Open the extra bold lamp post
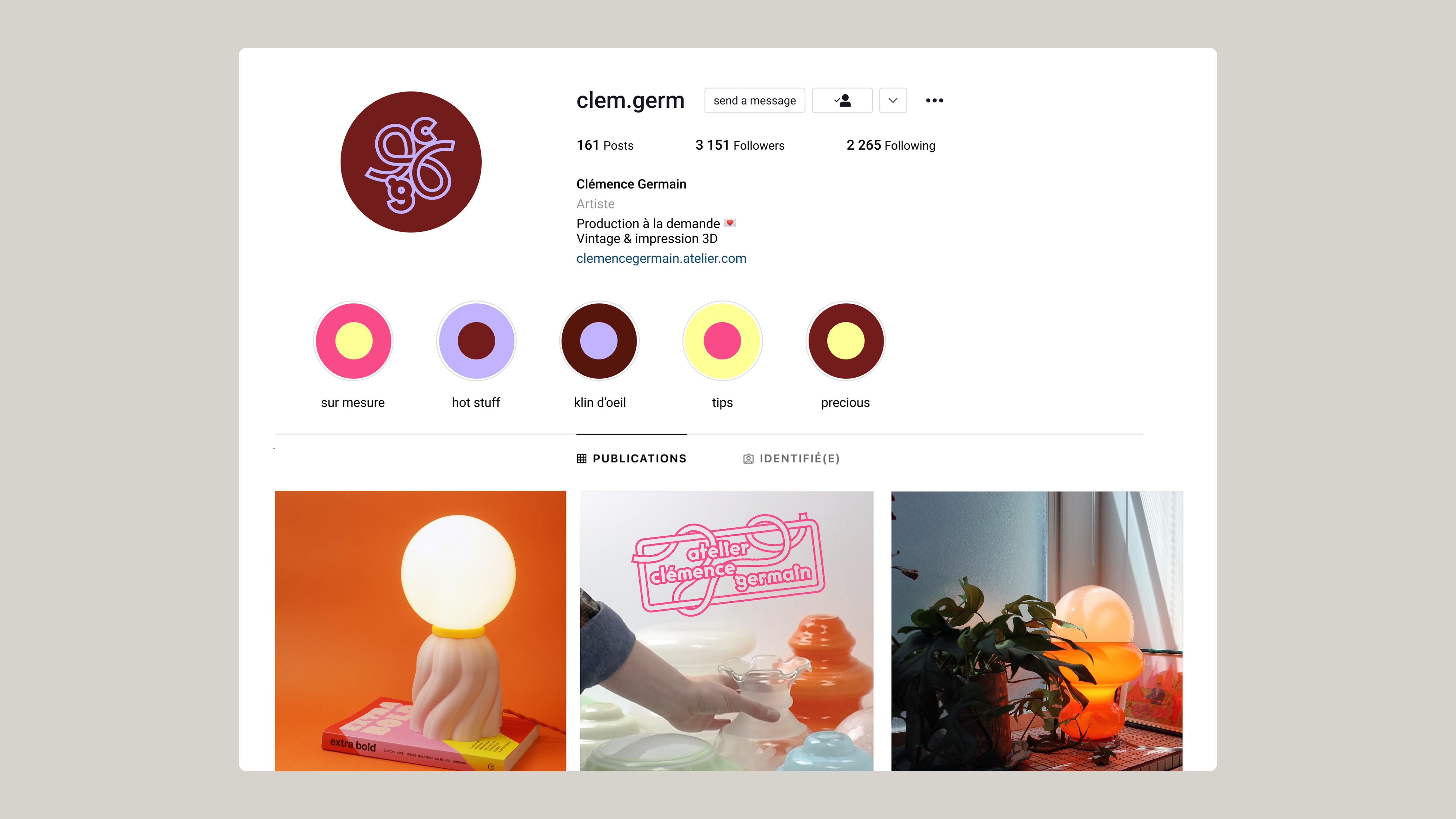Screen dimensions: 1456x819 pos(420,631)
